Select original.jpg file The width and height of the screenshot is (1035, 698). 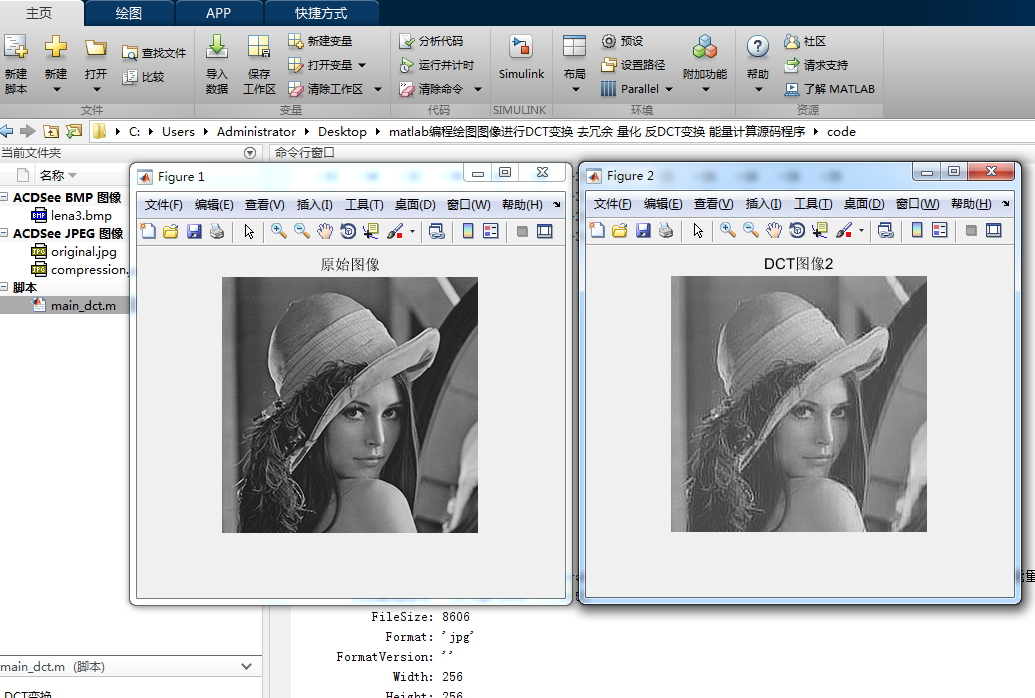point(74,252)
